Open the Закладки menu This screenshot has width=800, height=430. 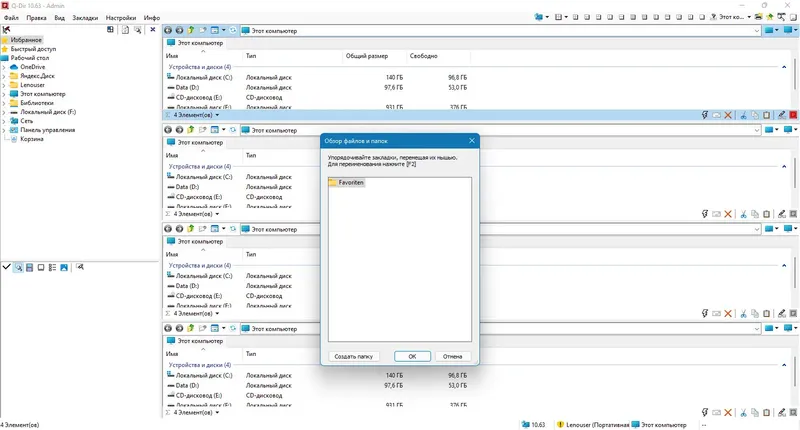(x=85, y=17)
